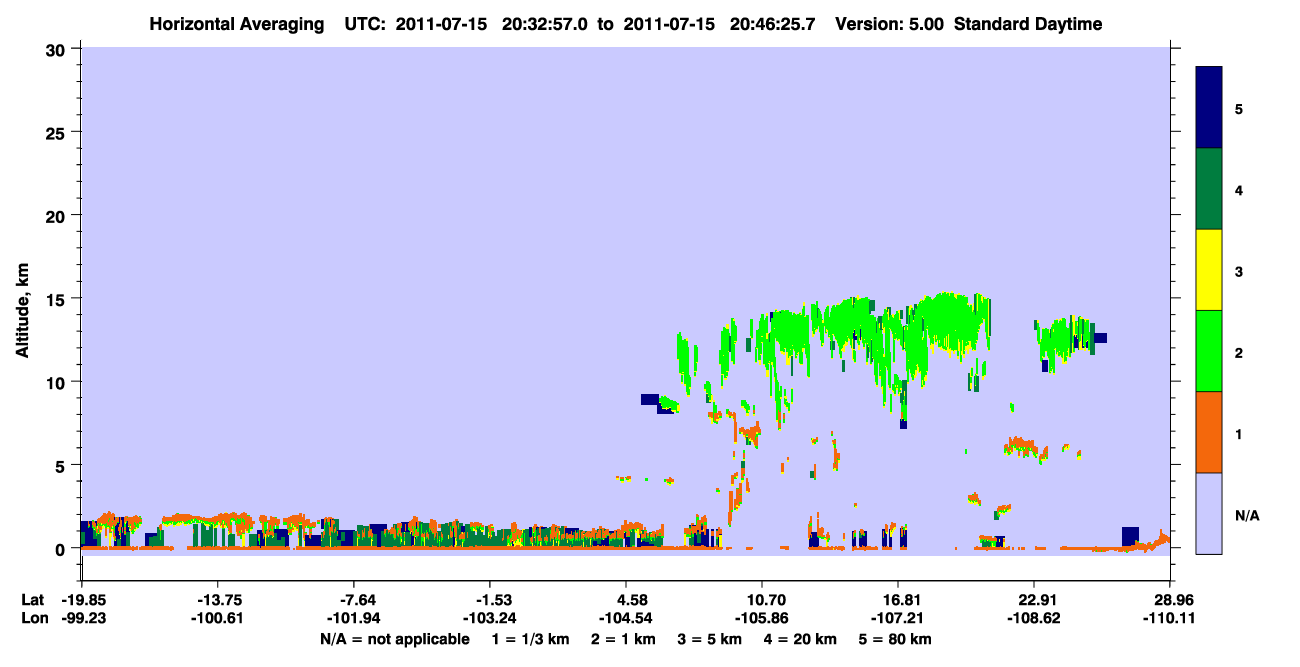Click the '3 = 5 km' legend text
Viewport: 1300px width, 667px height.
pyautogui.click(x=709, y=639)
